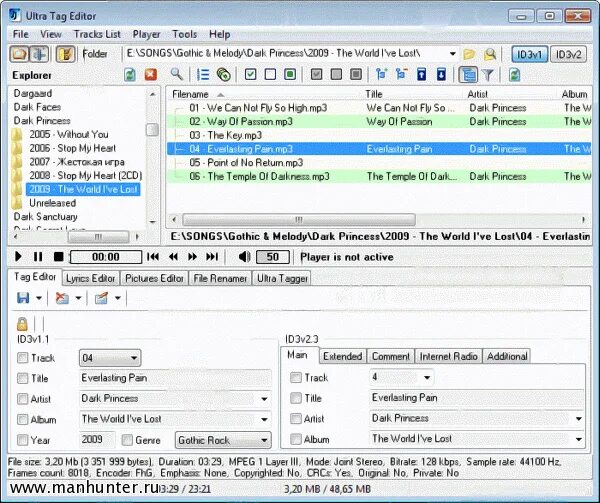
Task: Open ID3v2.3 Artist dropdown arrow
Action: tap(579, 418)
